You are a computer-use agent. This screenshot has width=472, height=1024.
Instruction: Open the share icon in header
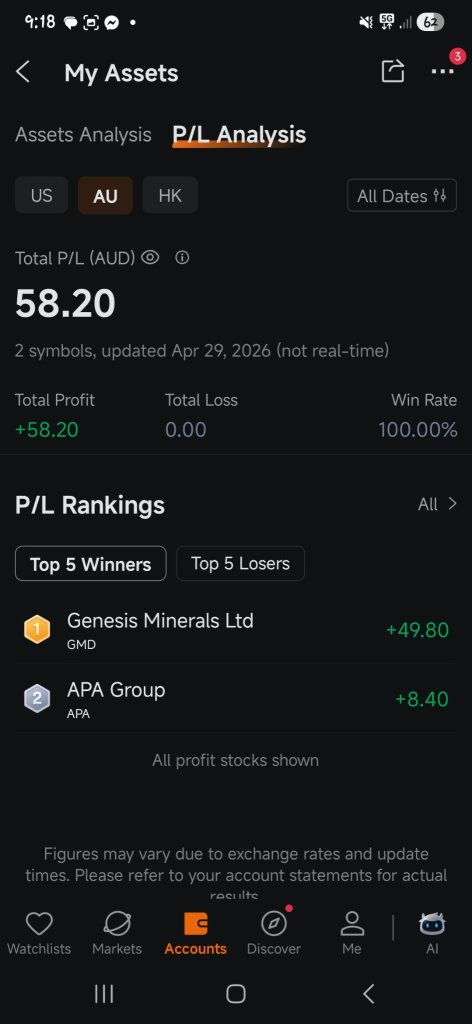point(392,71)
